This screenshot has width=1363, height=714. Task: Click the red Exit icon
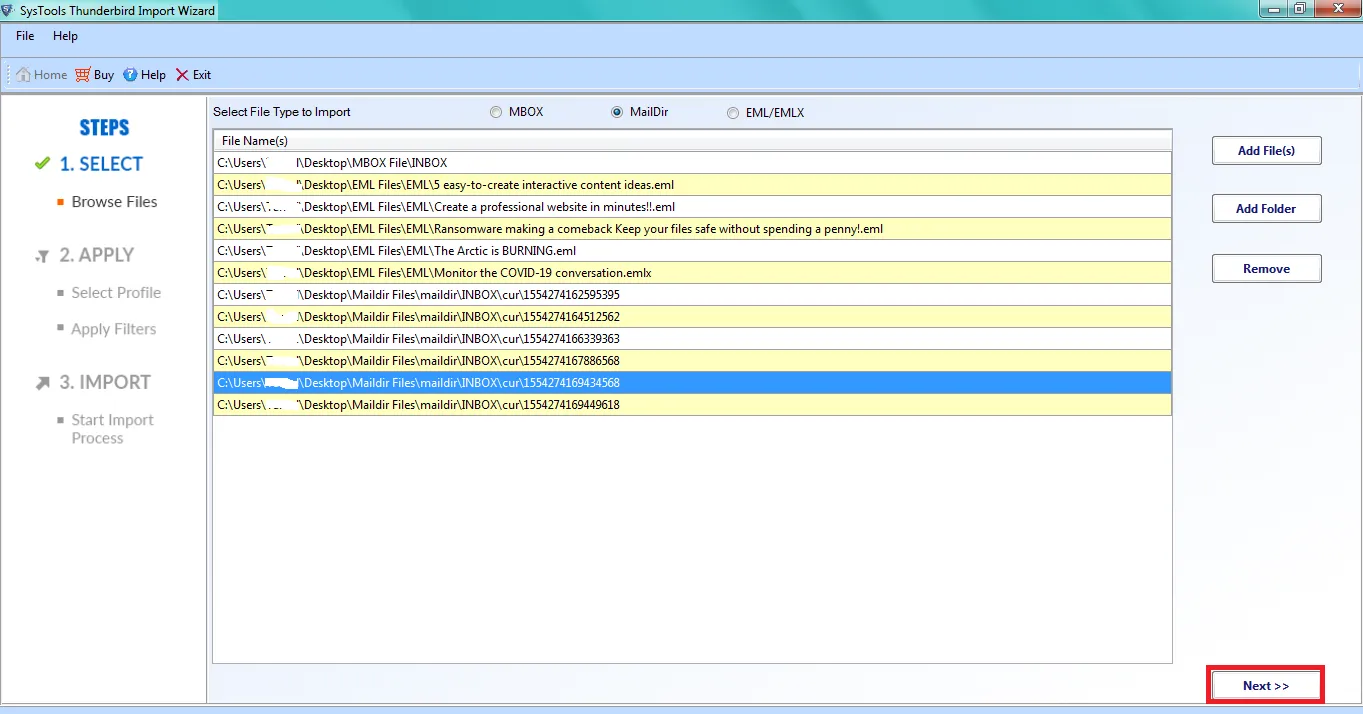click(x=182, y=75)
